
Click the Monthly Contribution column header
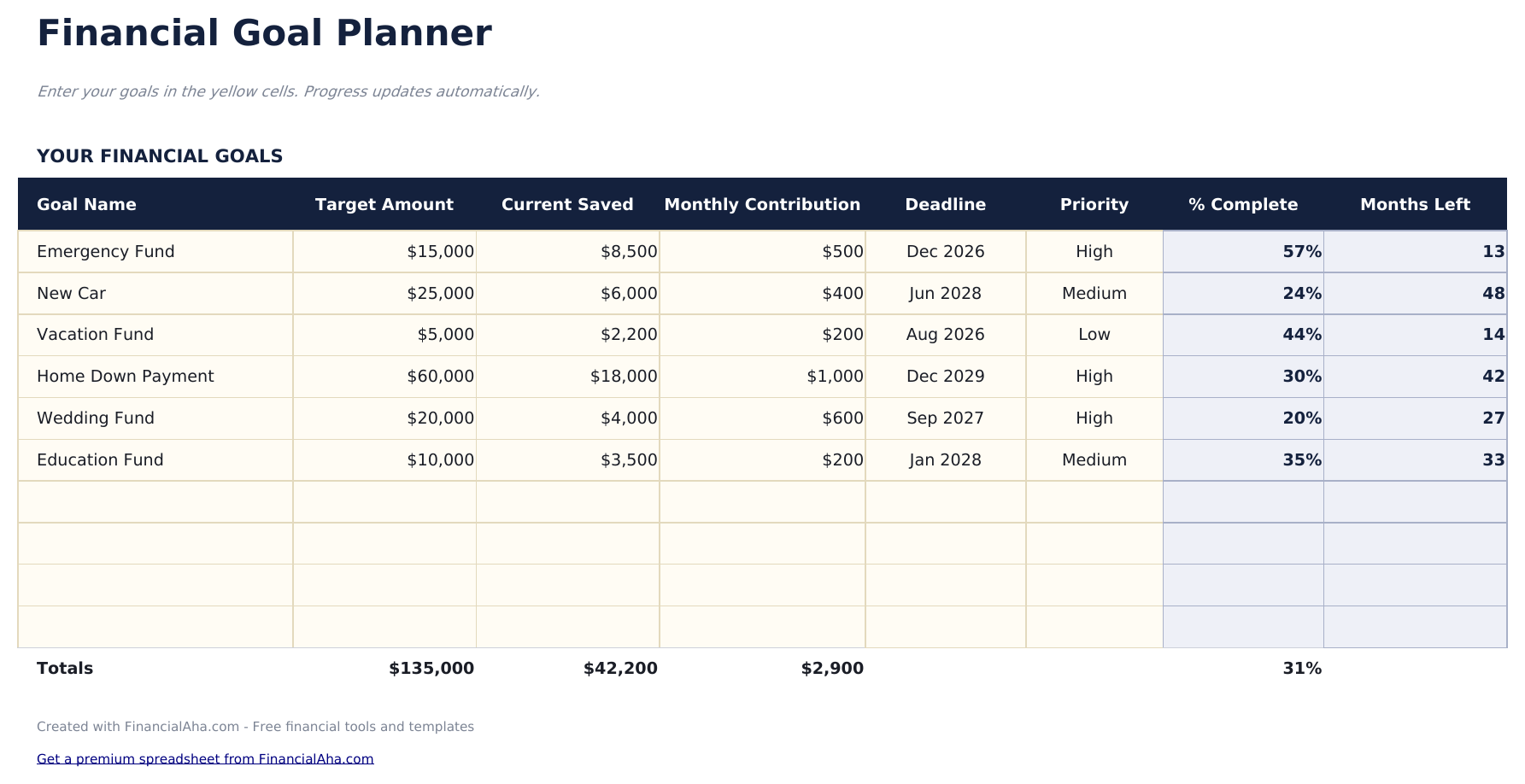[x=762, y=205]
